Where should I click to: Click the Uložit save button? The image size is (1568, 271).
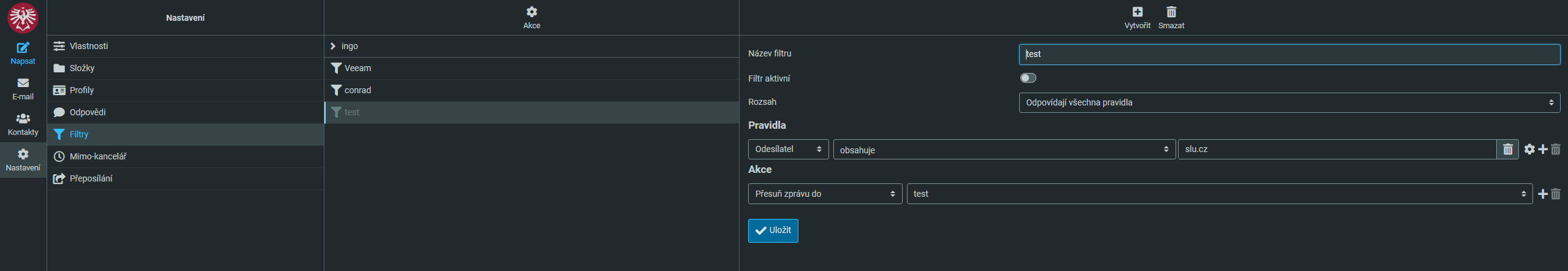click(773, 231)
